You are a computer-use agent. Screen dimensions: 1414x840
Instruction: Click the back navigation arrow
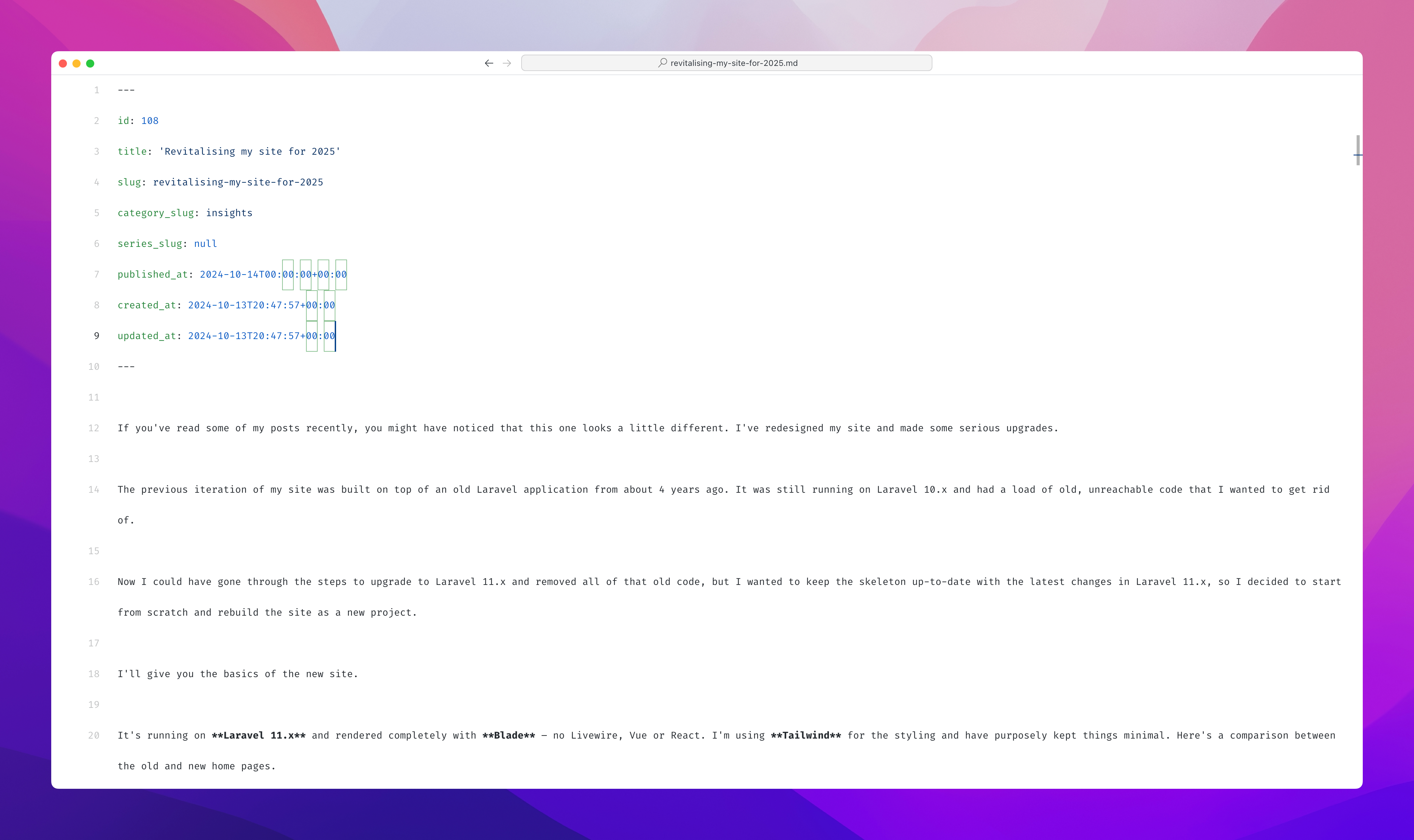(489, 63)
